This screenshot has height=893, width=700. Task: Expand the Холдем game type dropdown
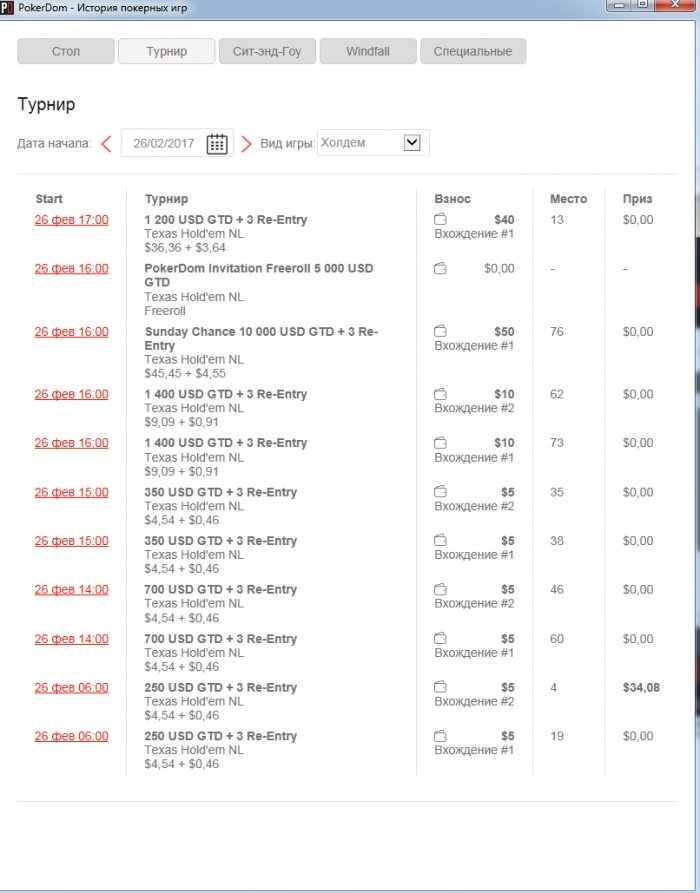(x=412, y=143)
